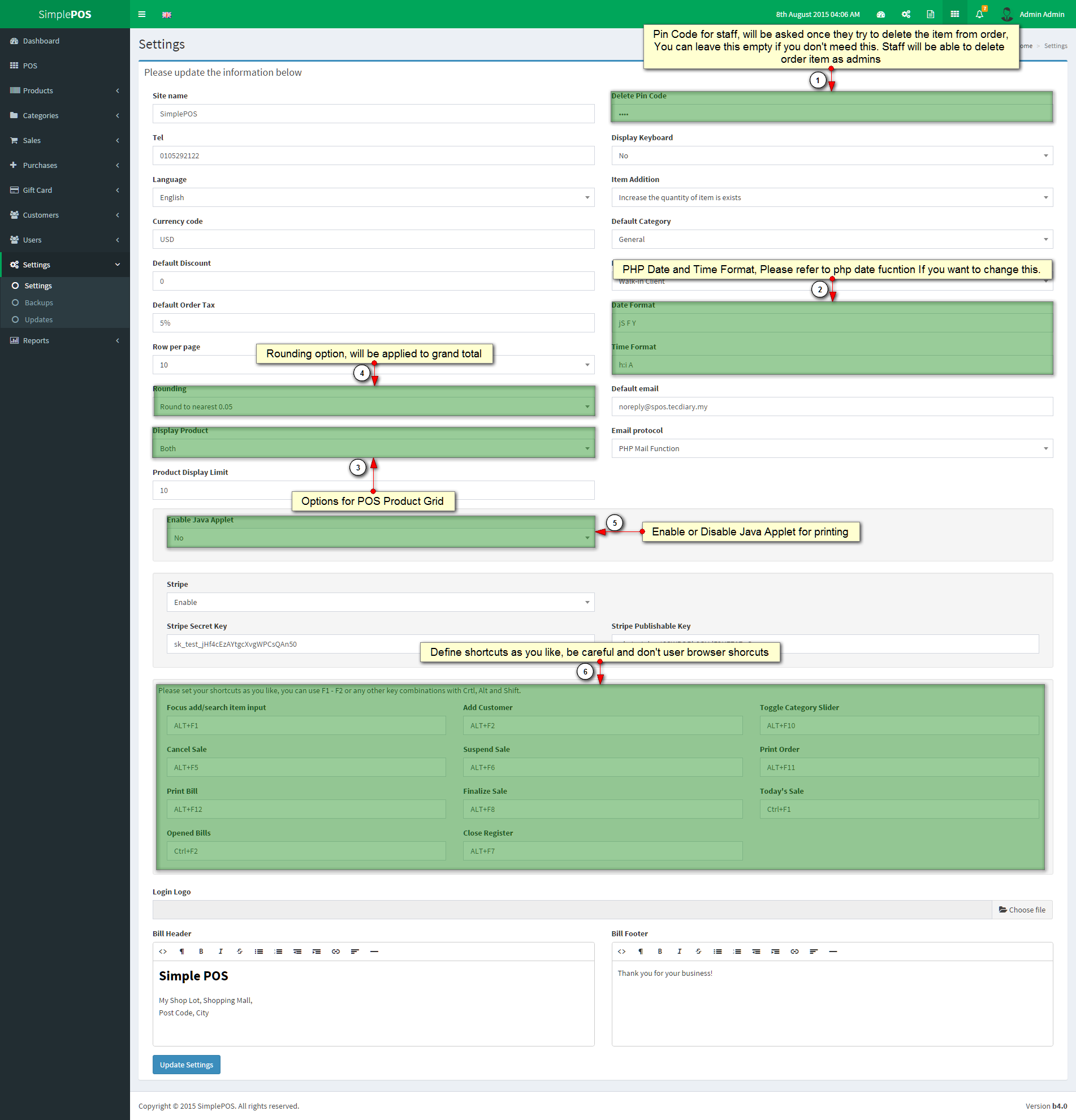
Task: Insert link in Bill Header editor
Action: pos(335,952)
